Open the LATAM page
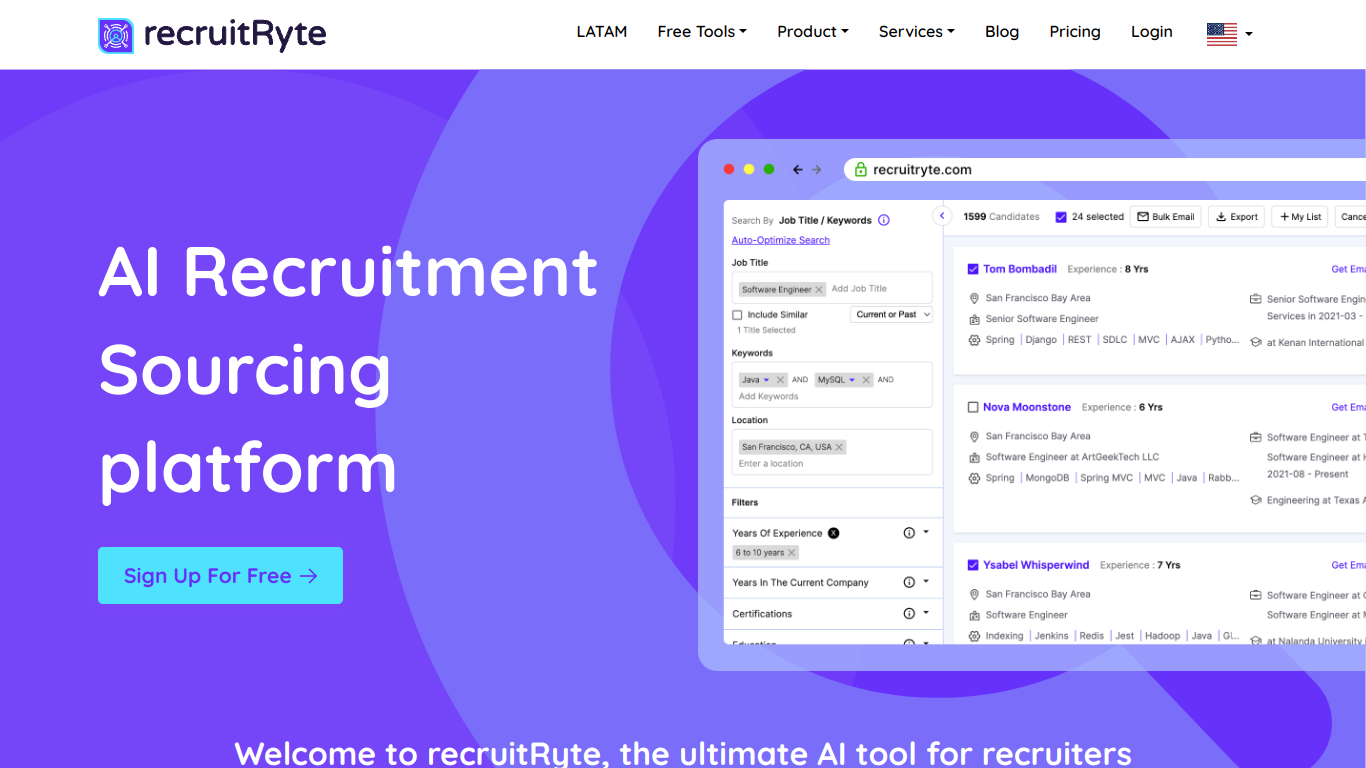Viewport: 1366px width, 768px height. click(602, 32)
